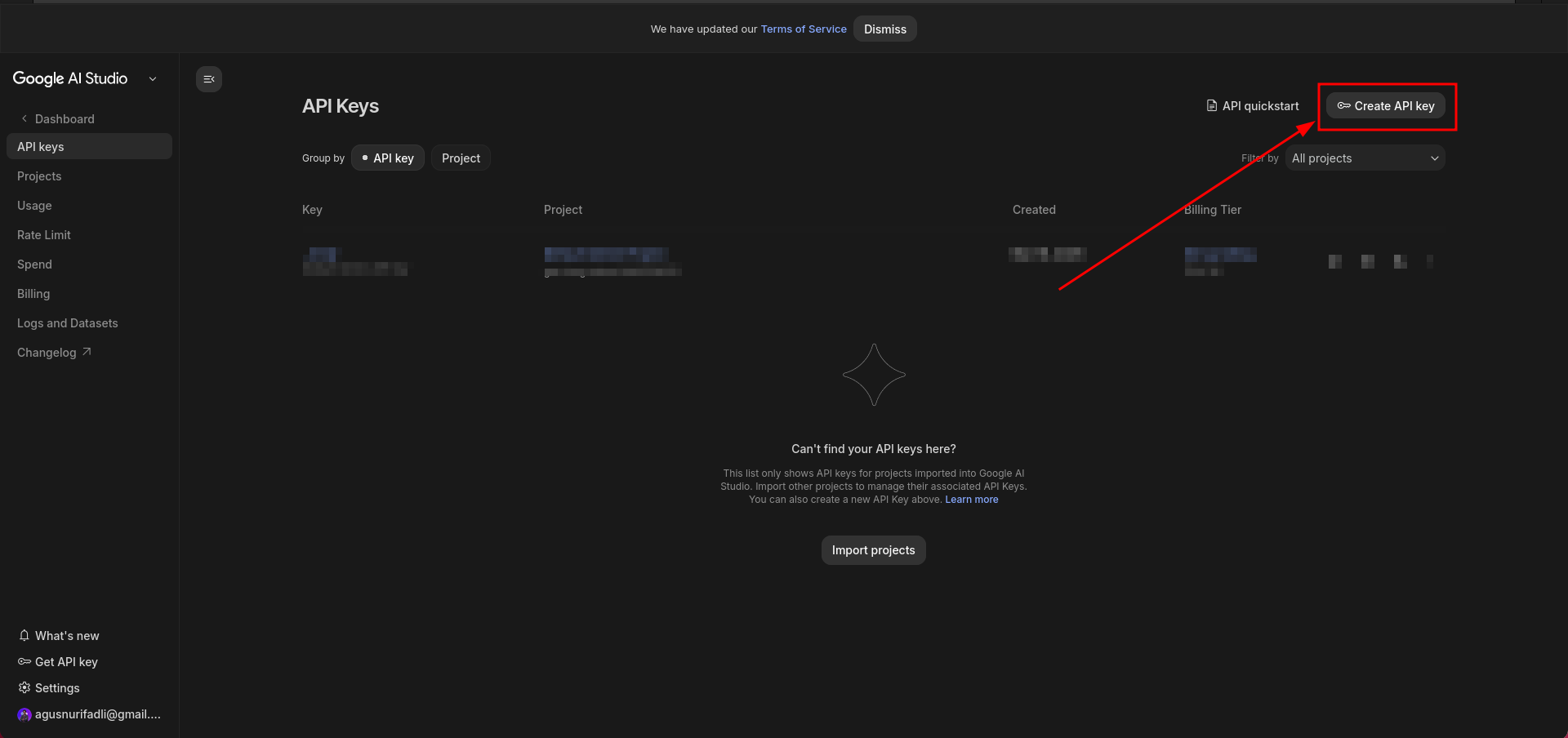Collapse the sidebar with the toggle icon
The image size is (1568, 738).
pyautogui.click(x=209, y=79)
